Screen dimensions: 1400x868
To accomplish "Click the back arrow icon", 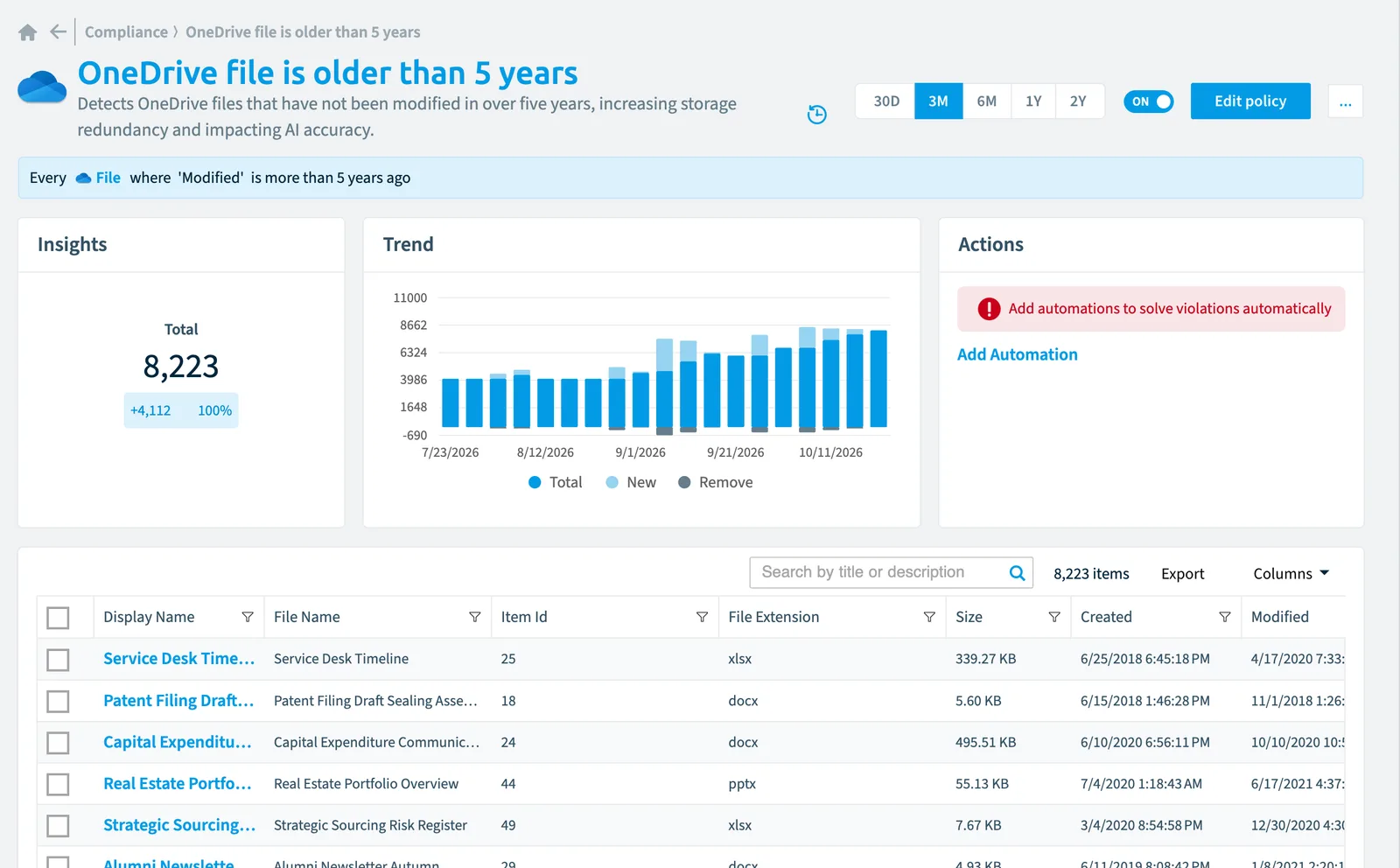I will click(x=59, y=32).
